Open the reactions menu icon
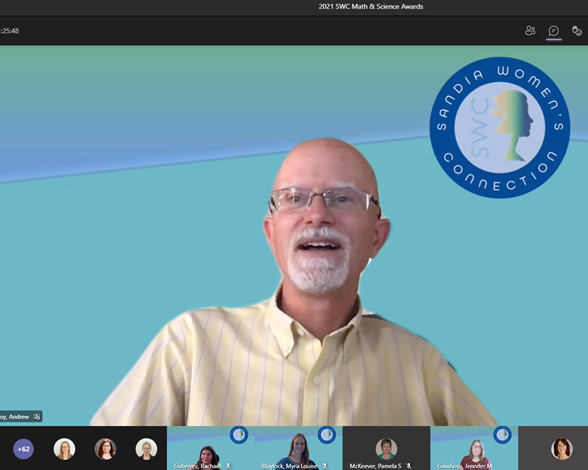The height and width of the screenshot is (470, 588). 577,30
